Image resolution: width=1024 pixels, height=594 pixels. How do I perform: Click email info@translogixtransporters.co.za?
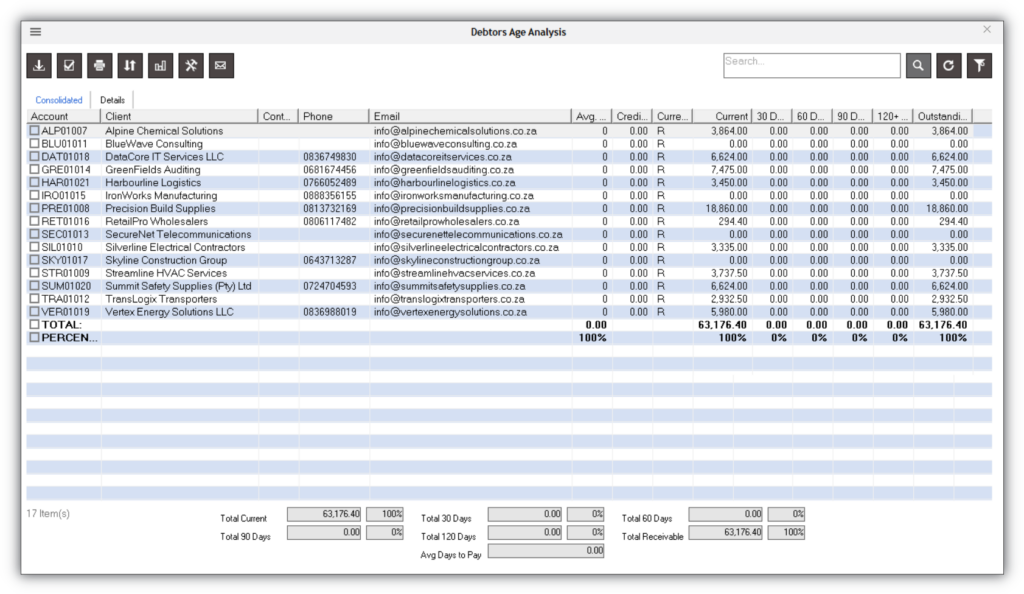449,299
